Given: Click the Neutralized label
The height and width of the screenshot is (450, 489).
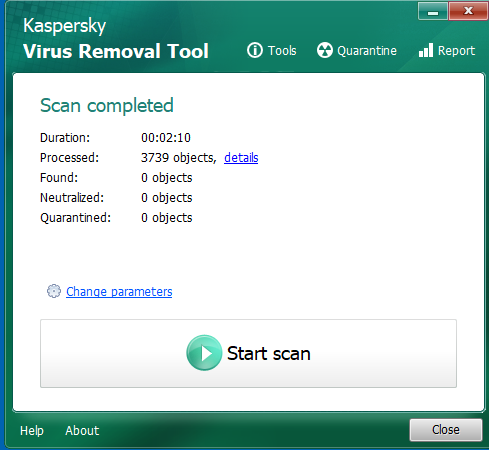Looking at the screenshot, I should pyautogui.click(x=72, y=198).
